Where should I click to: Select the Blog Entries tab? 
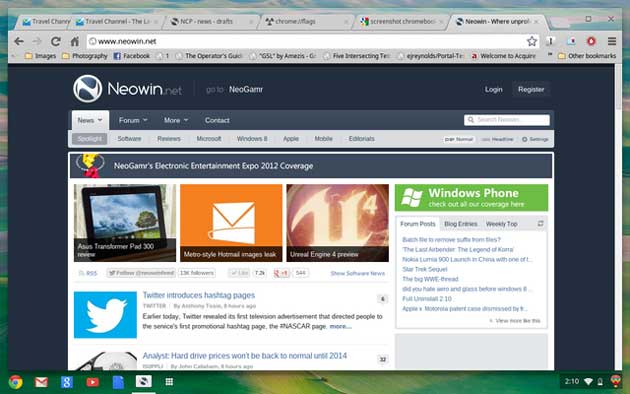(x=460, y=224)
